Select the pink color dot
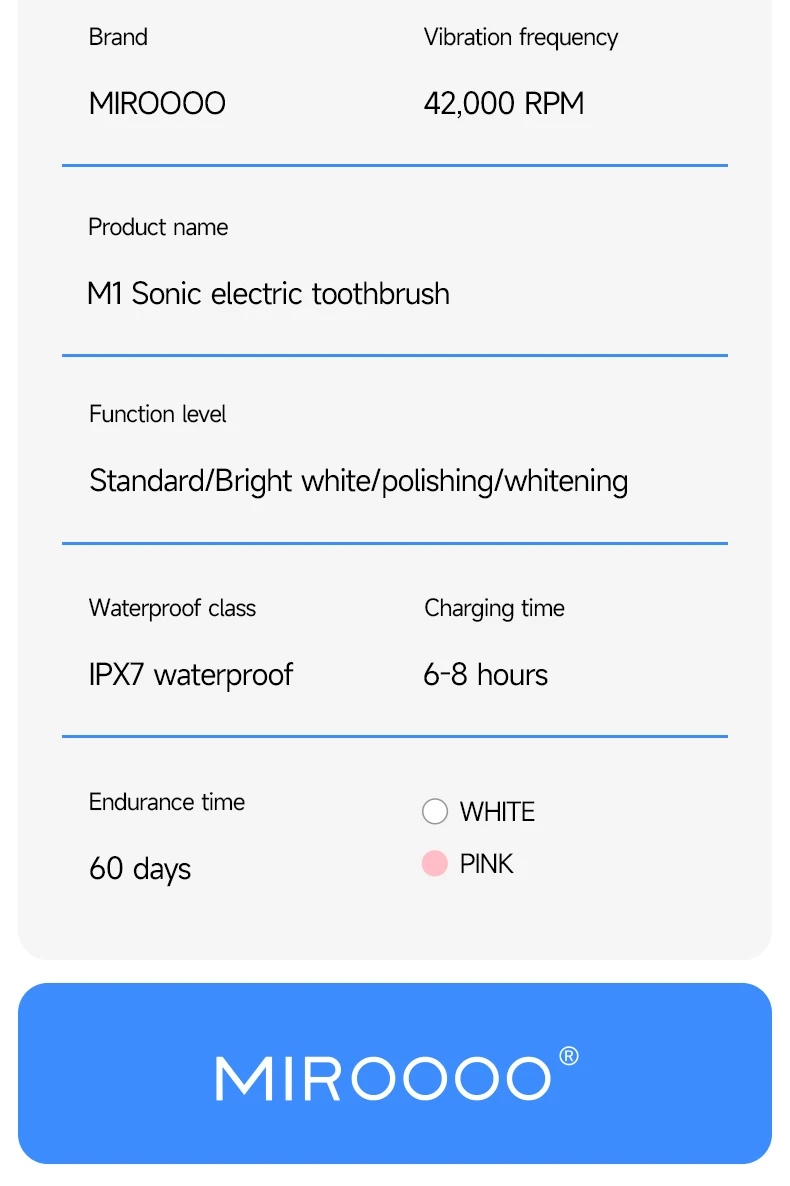Viewport: 790px width, 1186px height. [x=434, y=863]
